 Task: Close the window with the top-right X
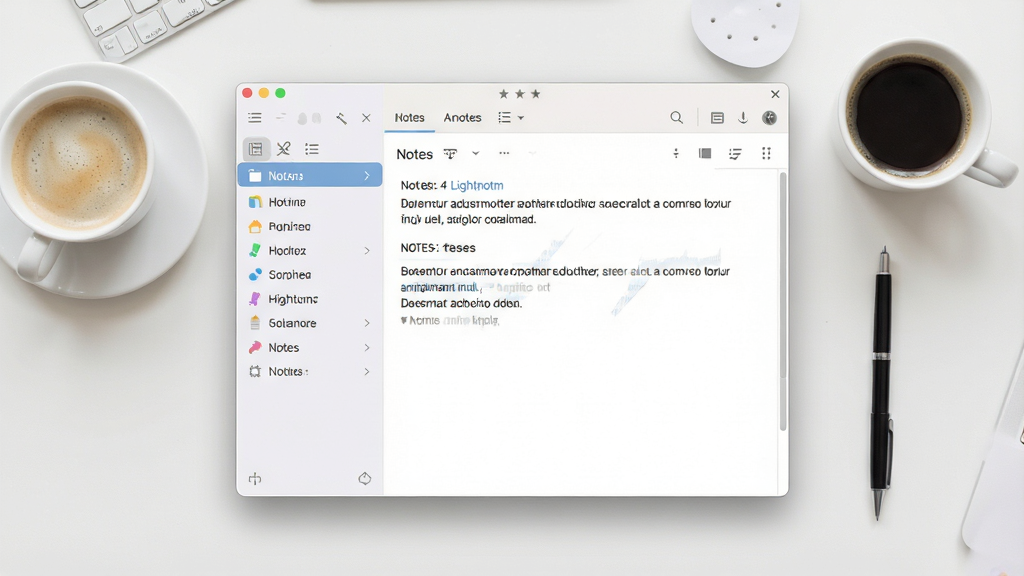point(775,94)
